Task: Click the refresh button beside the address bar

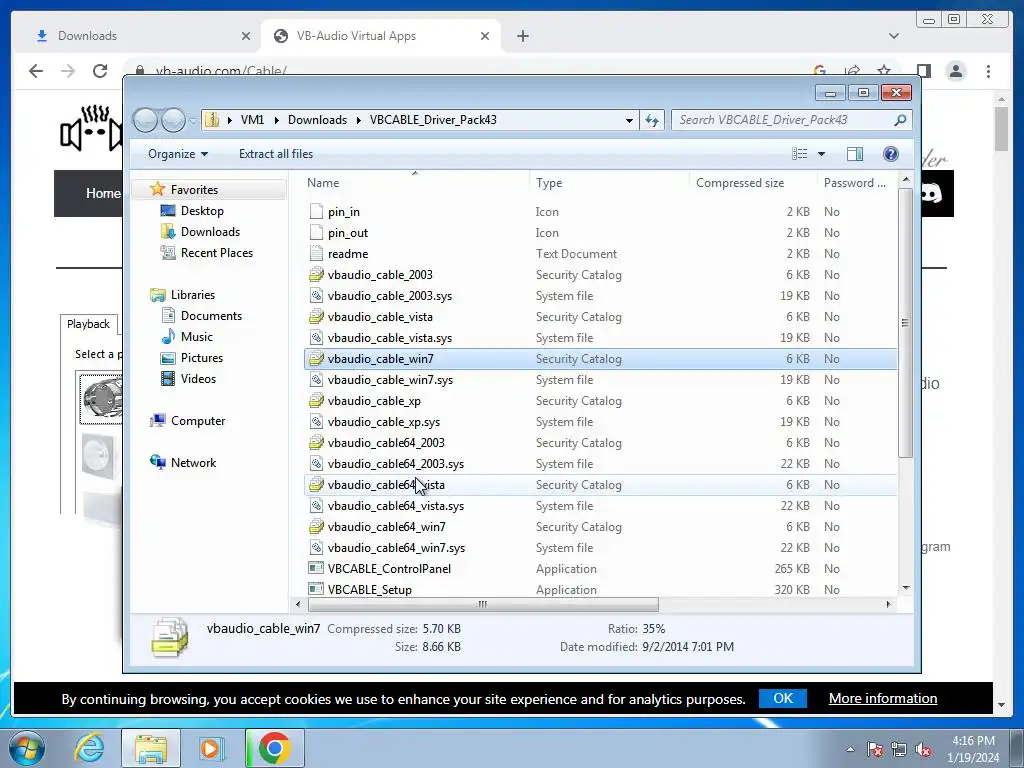Action: [652, 120]
